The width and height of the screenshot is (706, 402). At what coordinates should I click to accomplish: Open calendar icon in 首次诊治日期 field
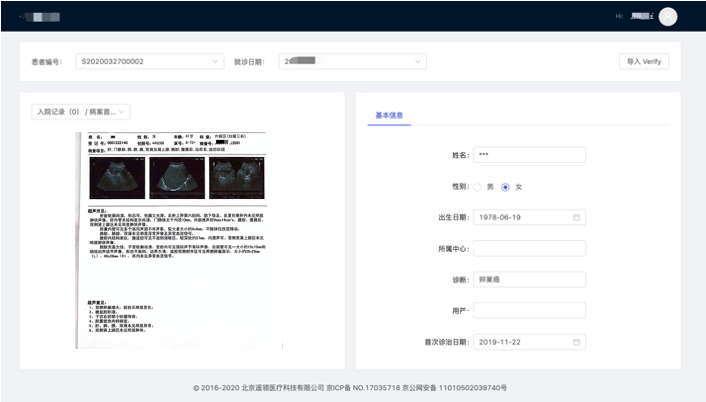[x=576, y=342]
